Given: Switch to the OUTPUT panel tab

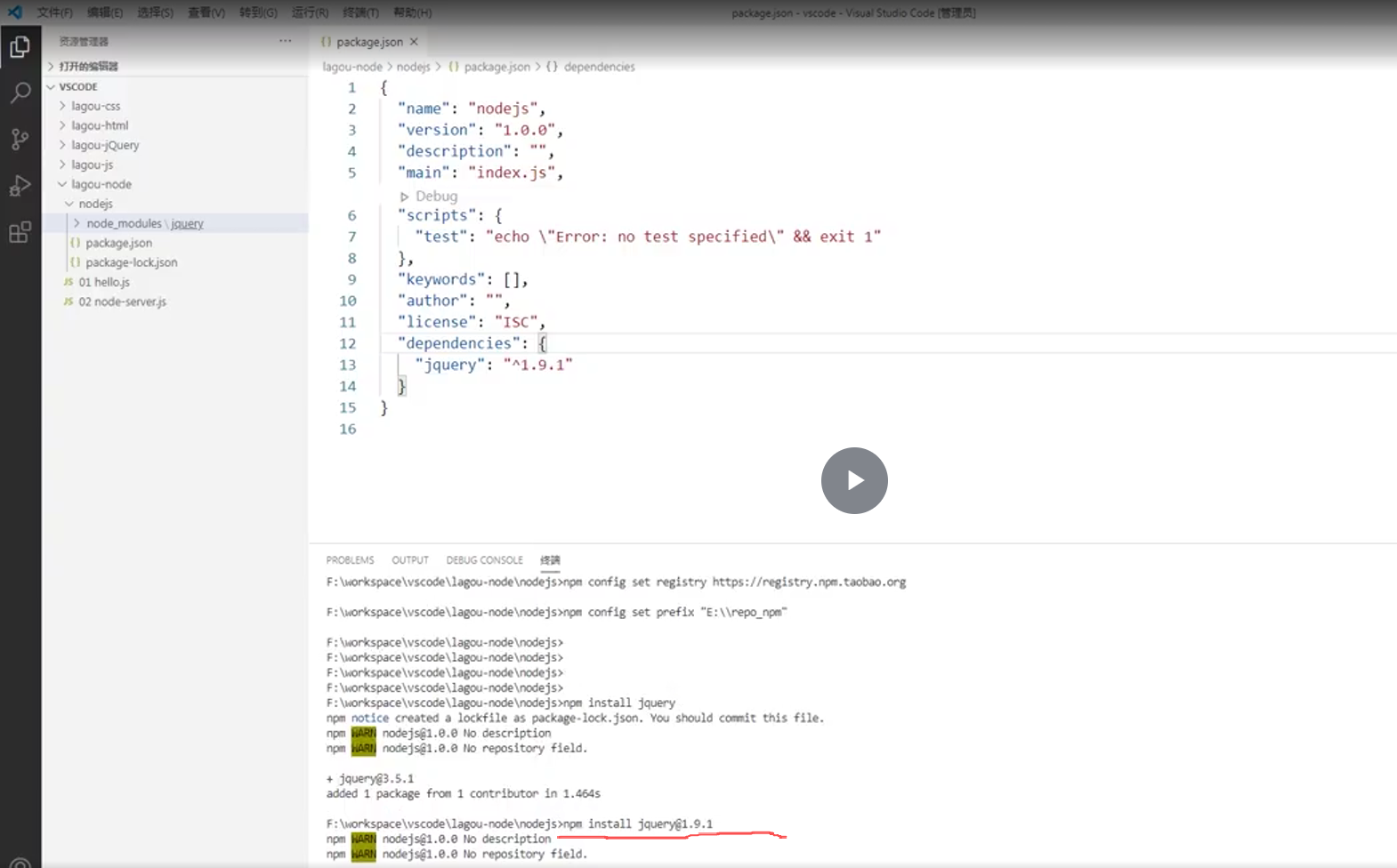Looking at the screenshot, I should pos(410,560).
